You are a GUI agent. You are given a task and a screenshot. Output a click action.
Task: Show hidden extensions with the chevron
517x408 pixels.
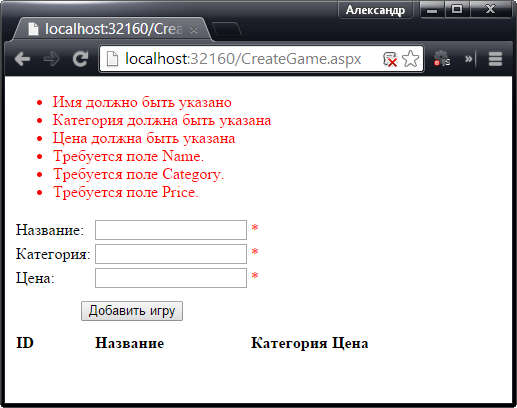pyautogui.click(x=468, y=59)
